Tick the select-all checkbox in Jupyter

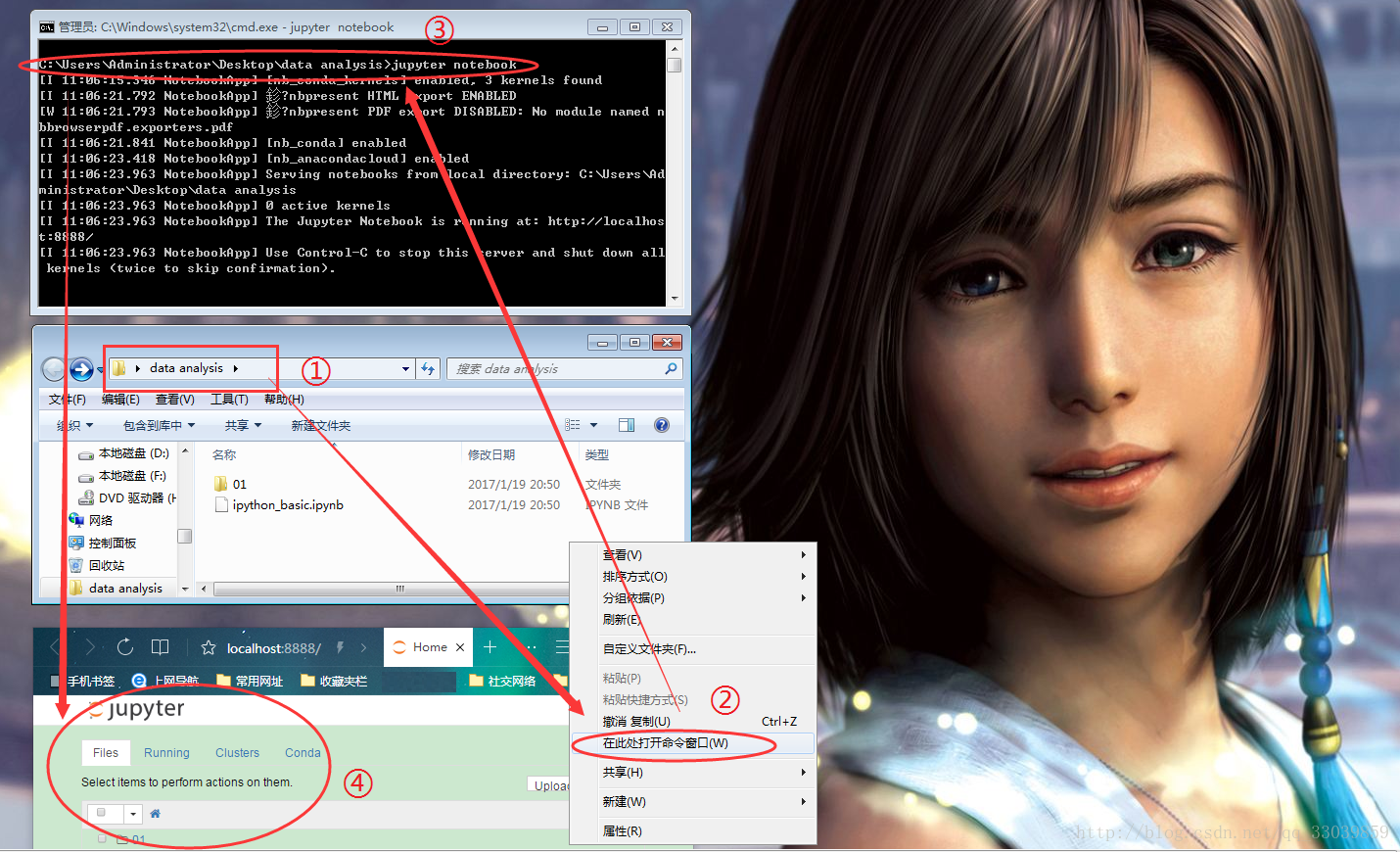pos(102,813)
